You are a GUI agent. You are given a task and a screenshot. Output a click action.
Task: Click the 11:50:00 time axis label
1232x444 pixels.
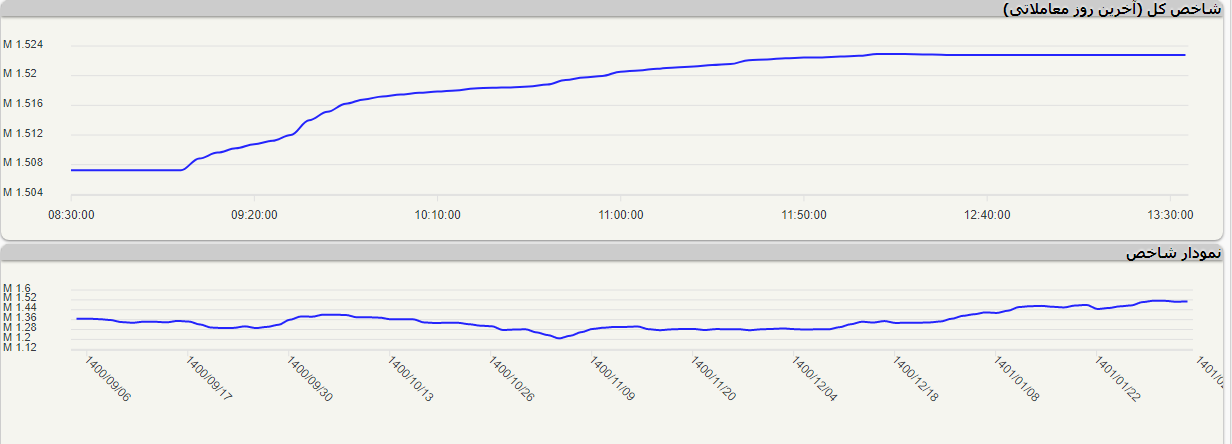(x=803, y=215)
